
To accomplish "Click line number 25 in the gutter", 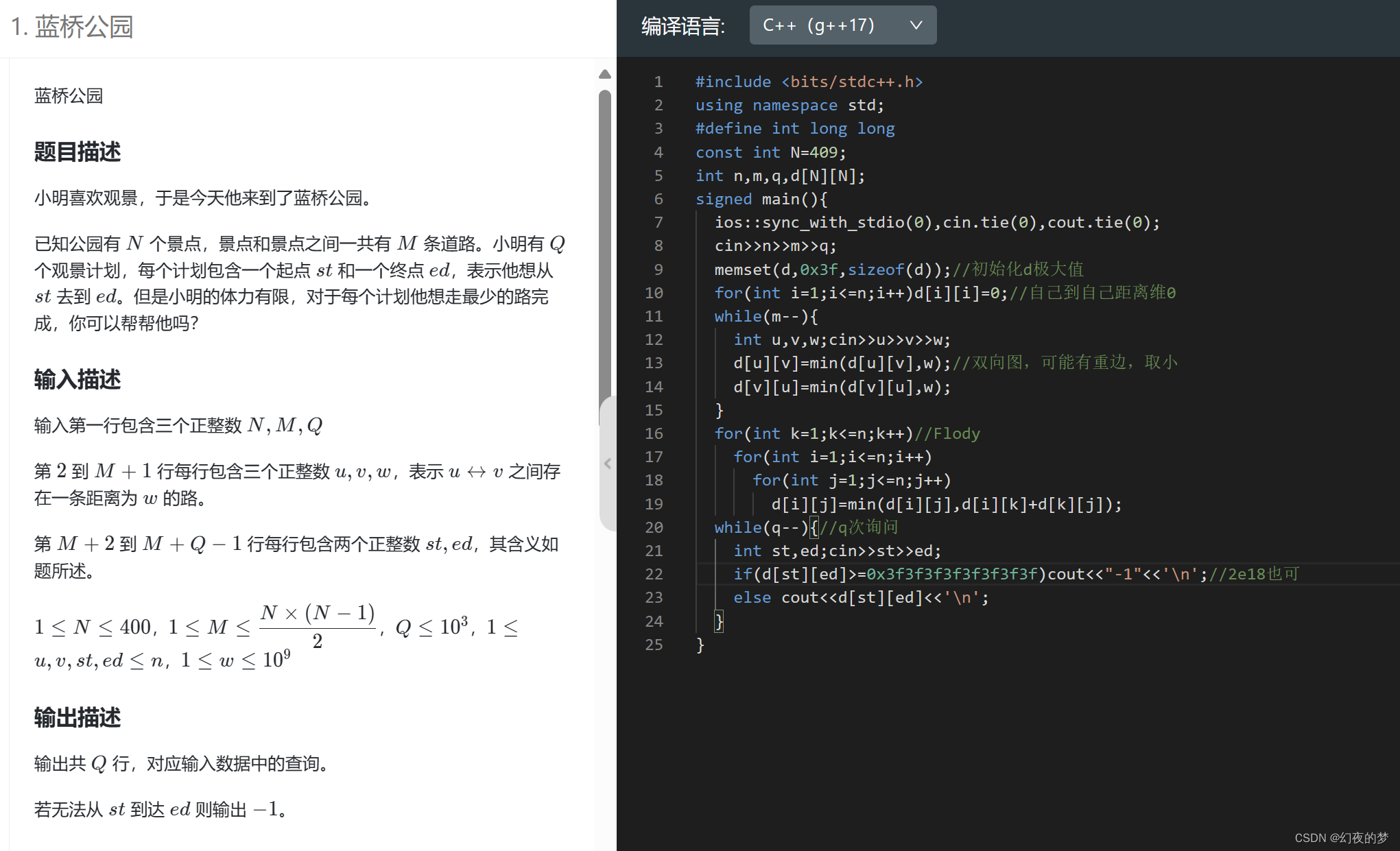I will click(654, 645).
